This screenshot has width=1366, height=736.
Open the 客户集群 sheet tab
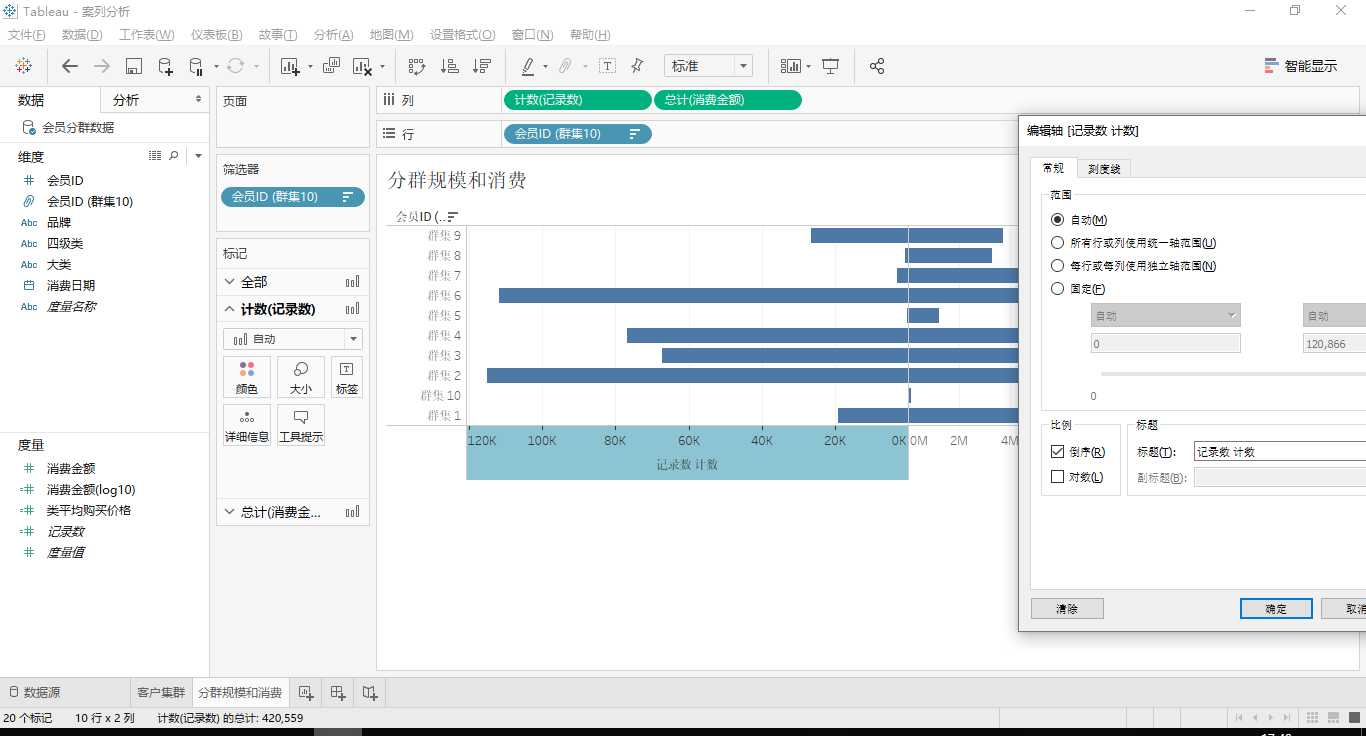(x=161, y=692)
